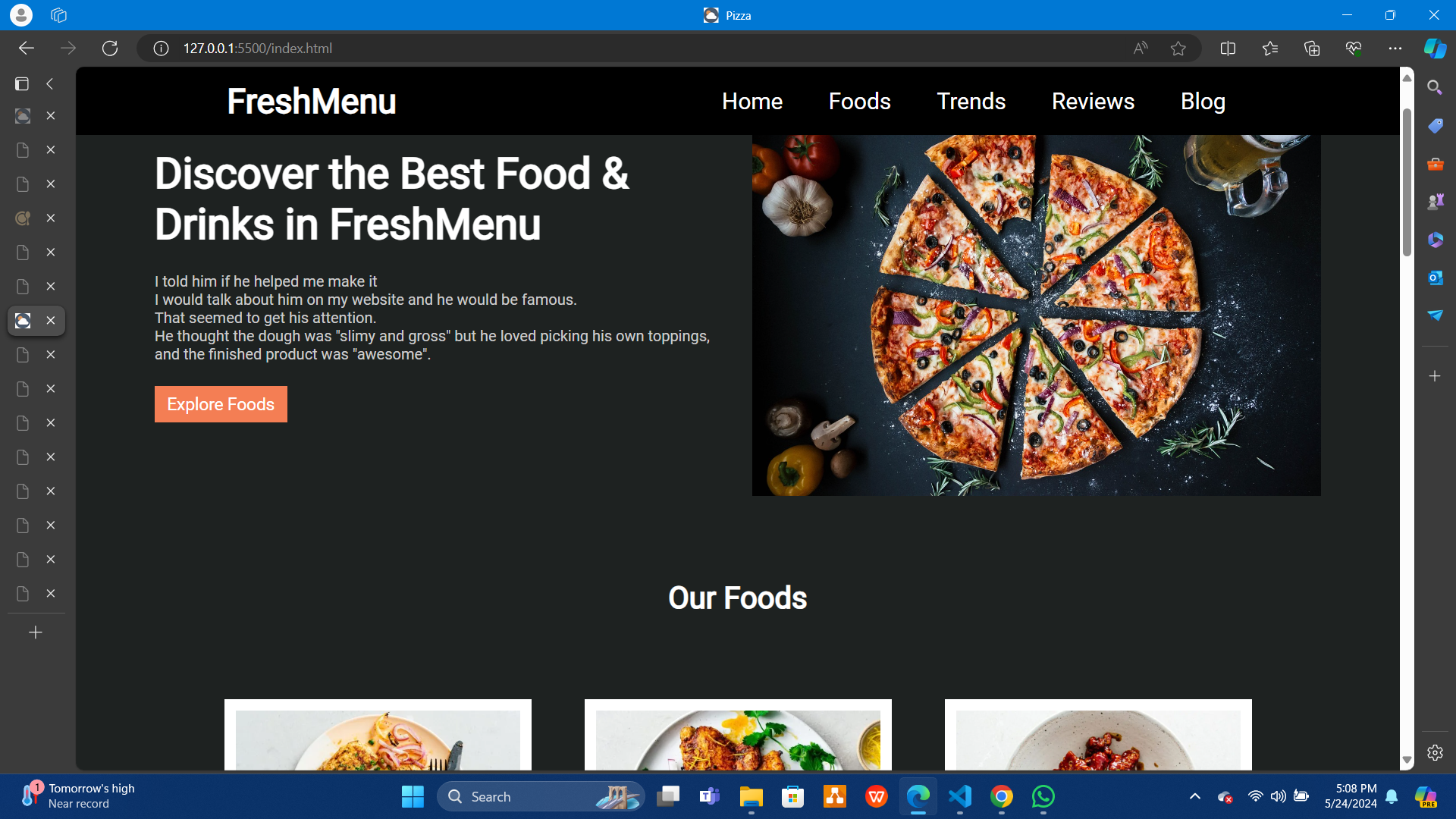Open split screen view icon
The height and width of the screenshot is (819, 1456).
tap(1228, 49)
